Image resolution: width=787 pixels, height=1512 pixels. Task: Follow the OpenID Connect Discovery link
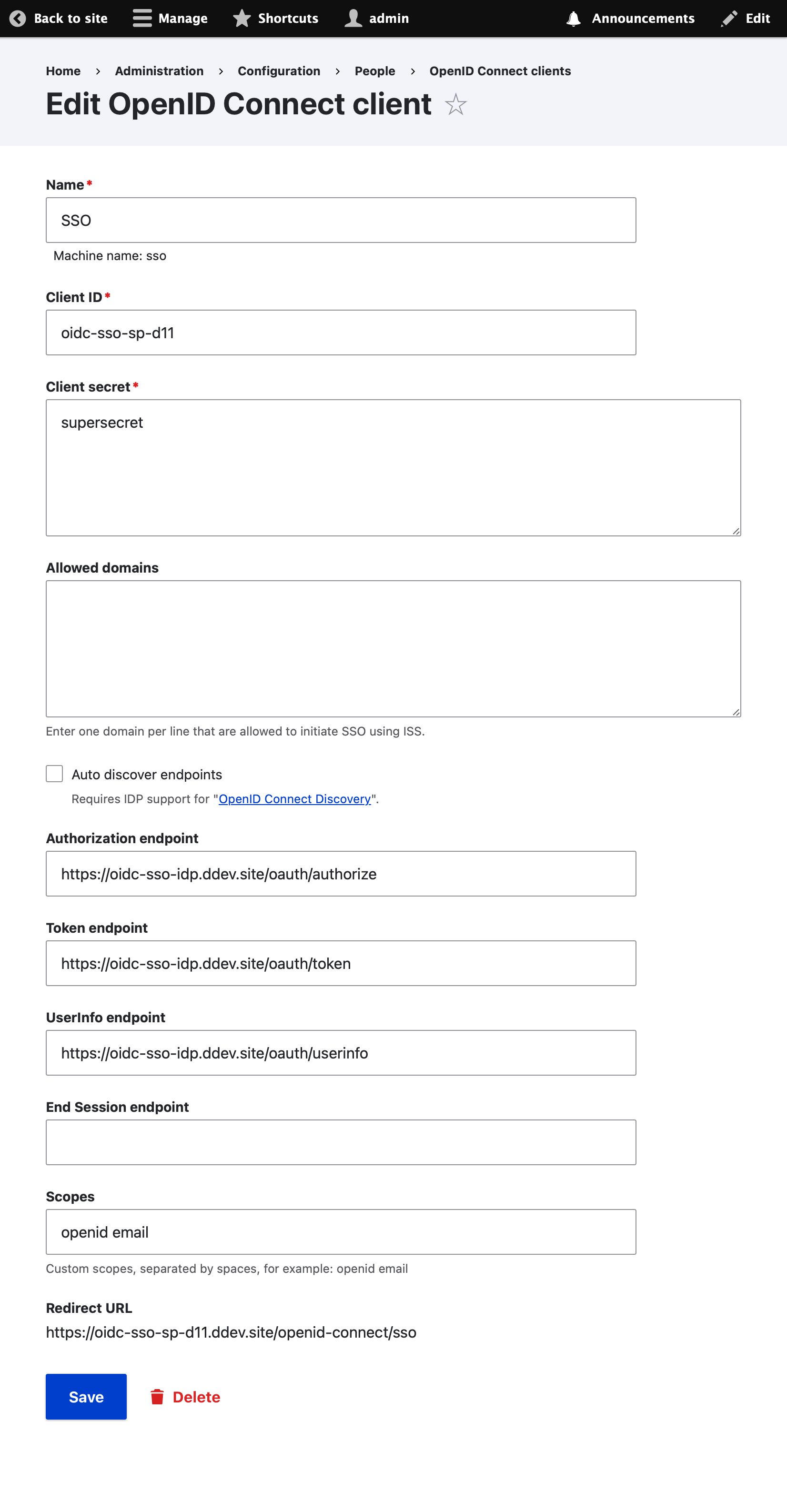pyautogui.click(x=294, y=799)
